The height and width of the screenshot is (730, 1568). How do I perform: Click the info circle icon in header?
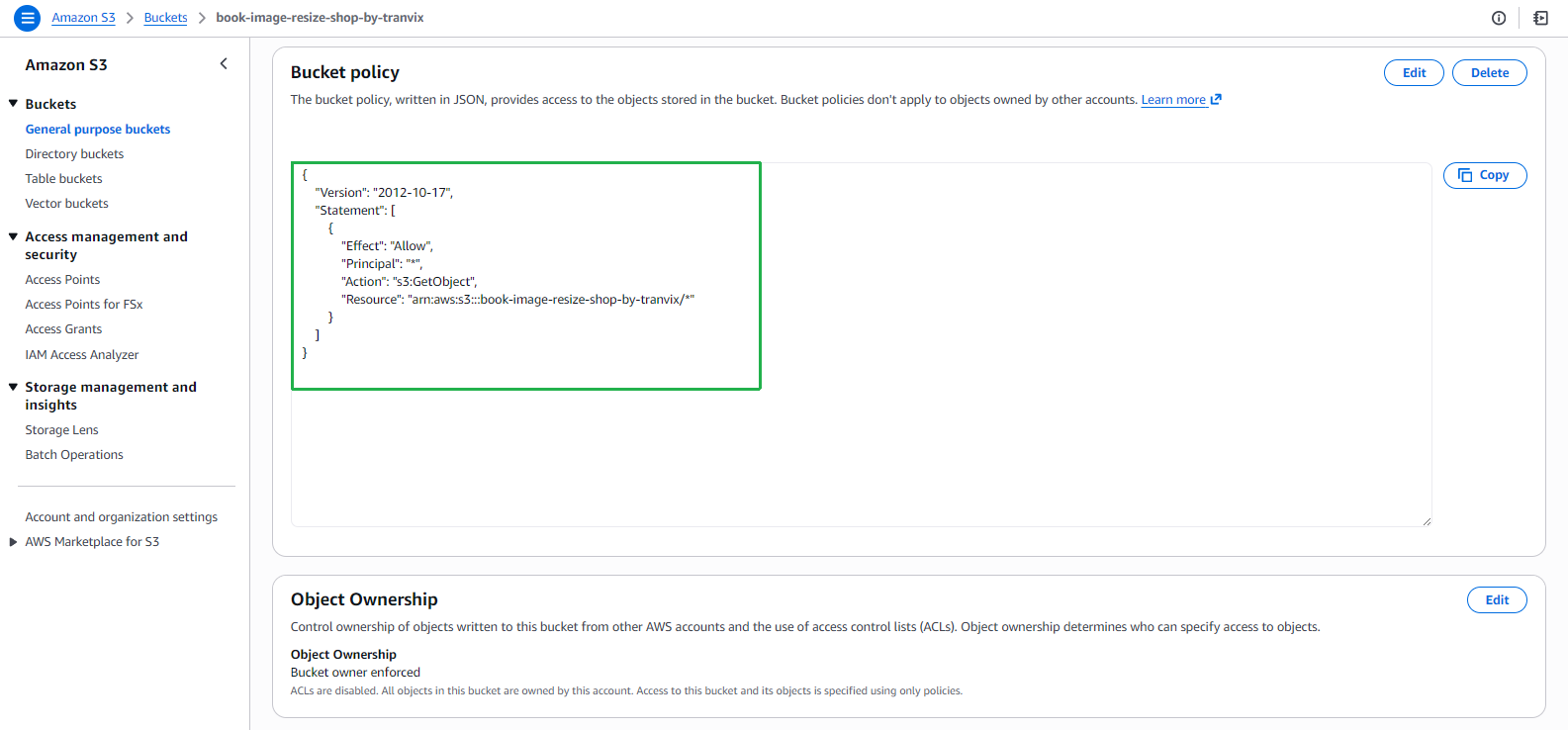click(1499, 18)
